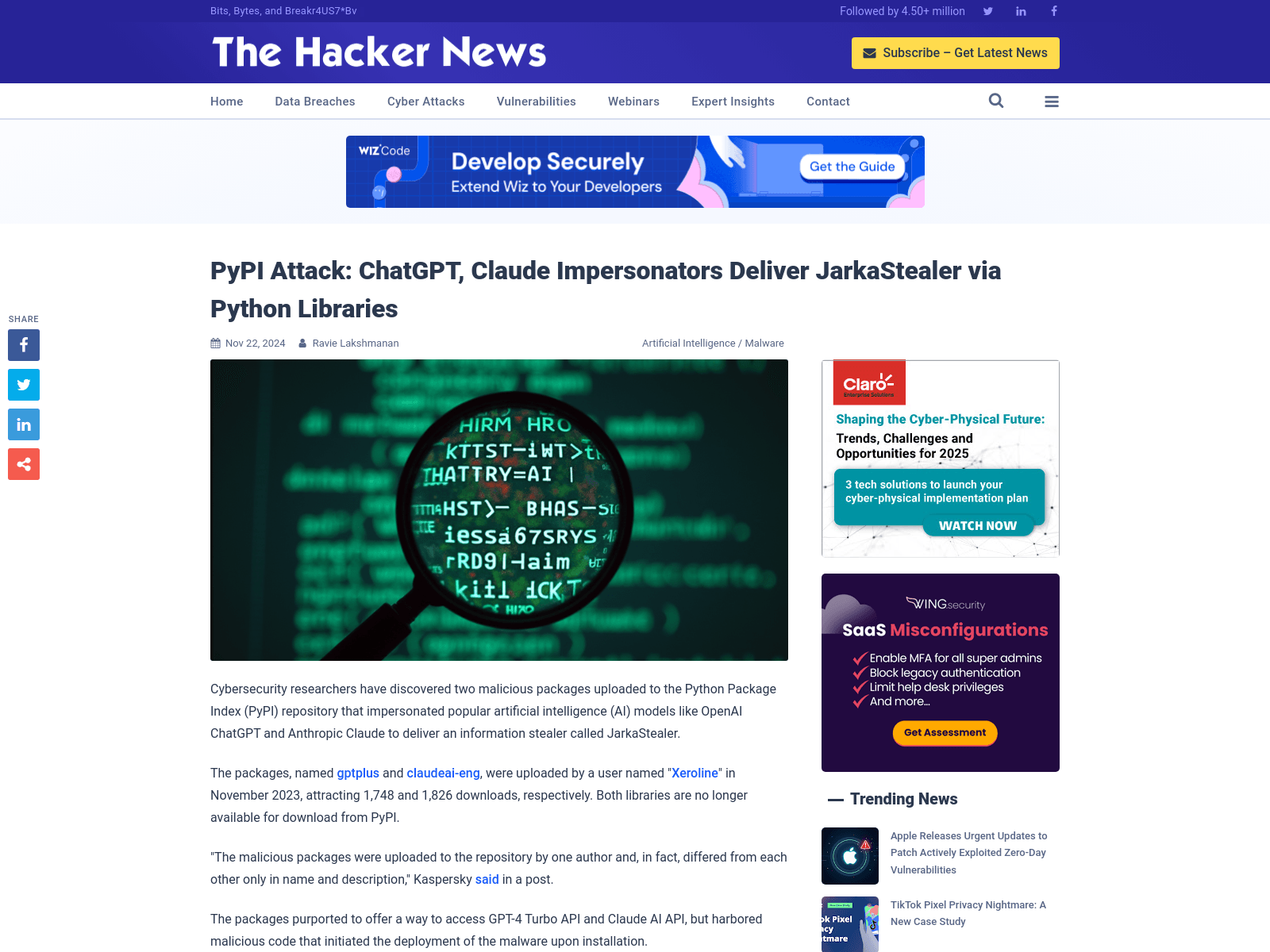Image resolution: width=1270 pixels, height=952 pixels.
Task: Open Cyber Attacks menu item
Action: coord(426,102)
